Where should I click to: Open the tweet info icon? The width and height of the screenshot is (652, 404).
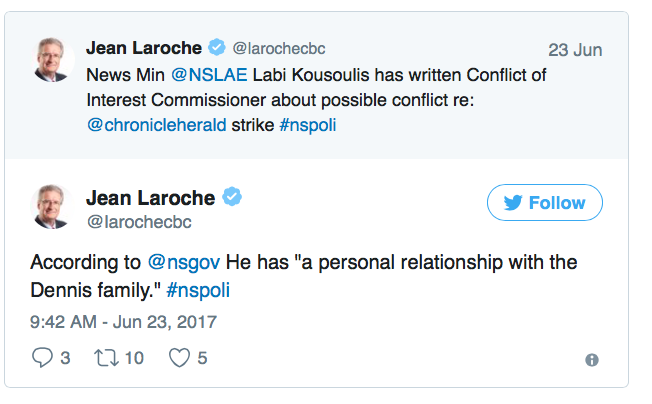point(592,360)
